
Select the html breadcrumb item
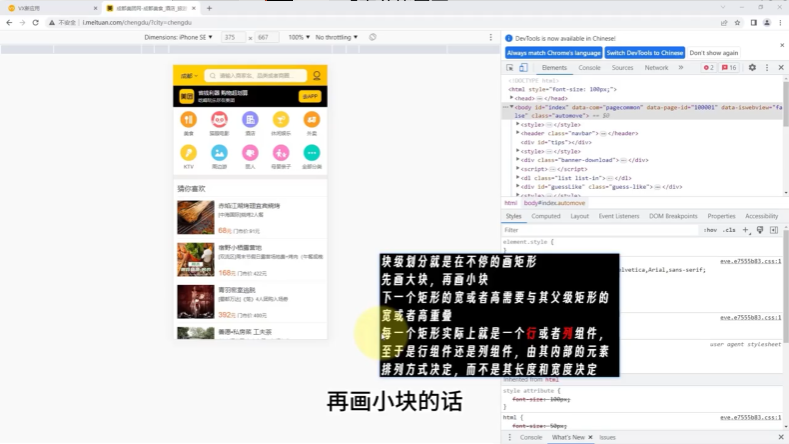[x=510, y=203]
